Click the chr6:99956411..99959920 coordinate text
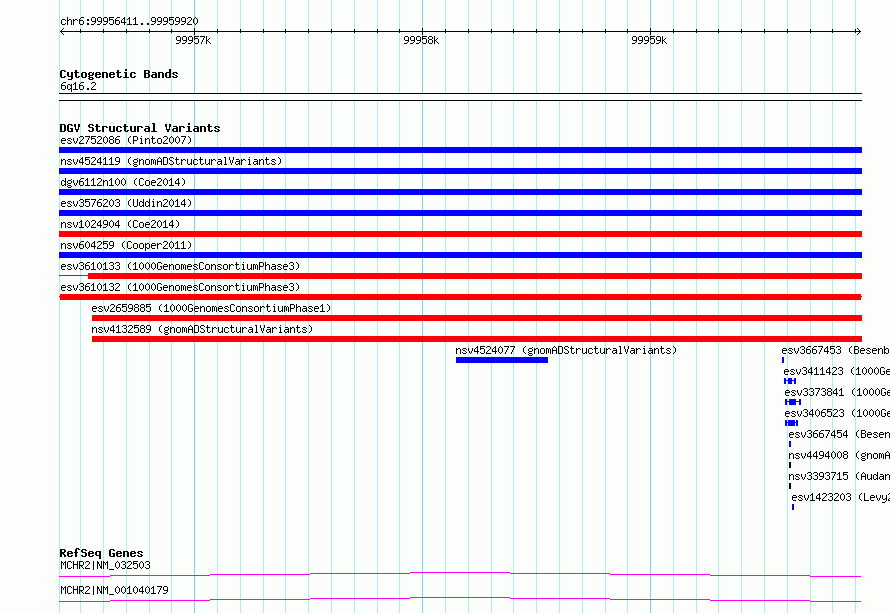890x613 pixels. [x=129, y=22]
